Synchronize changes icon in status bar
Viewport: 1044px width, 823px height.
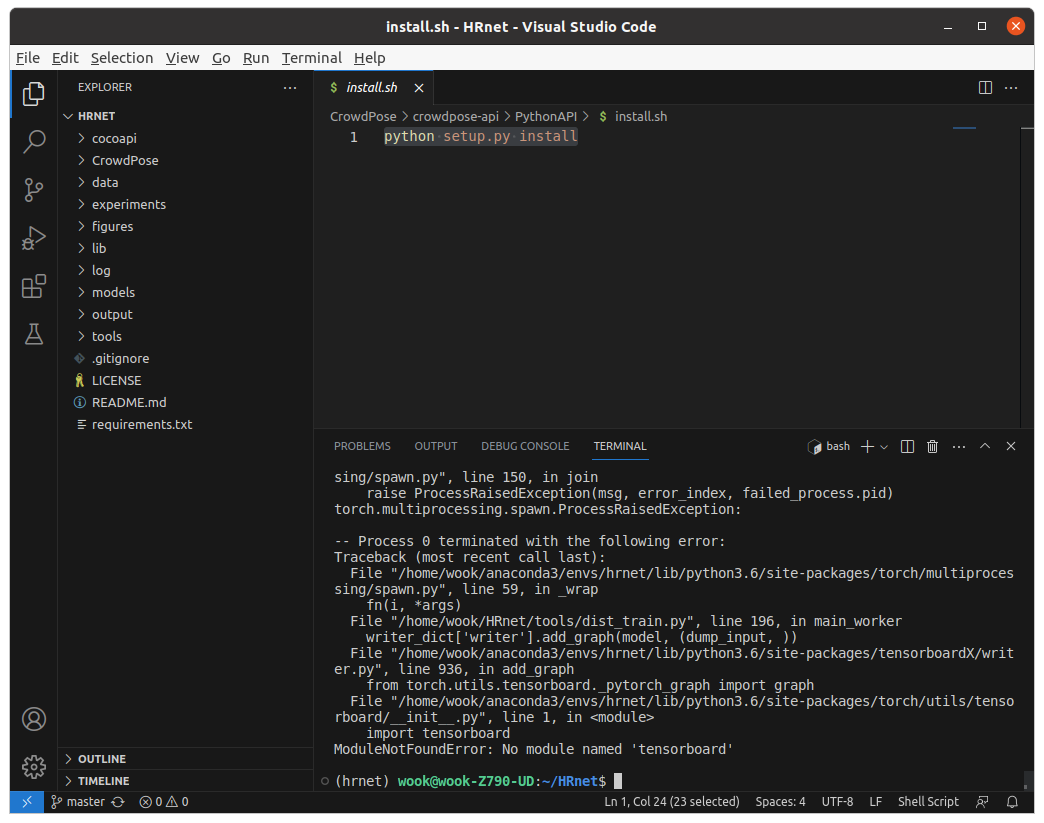pos(118,802)
